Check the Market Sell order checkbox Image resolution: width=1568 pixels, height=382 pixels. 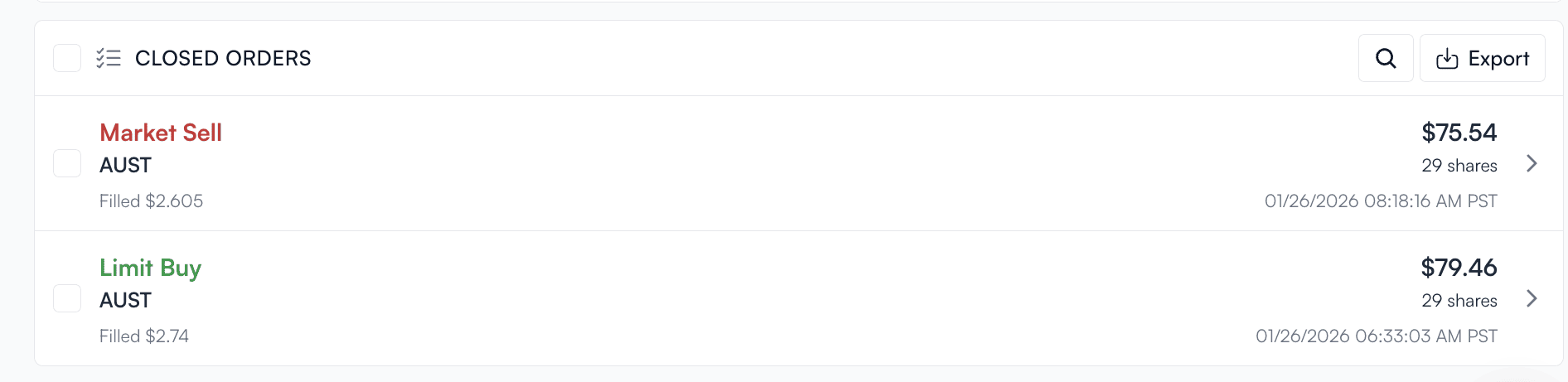[67, 163]
